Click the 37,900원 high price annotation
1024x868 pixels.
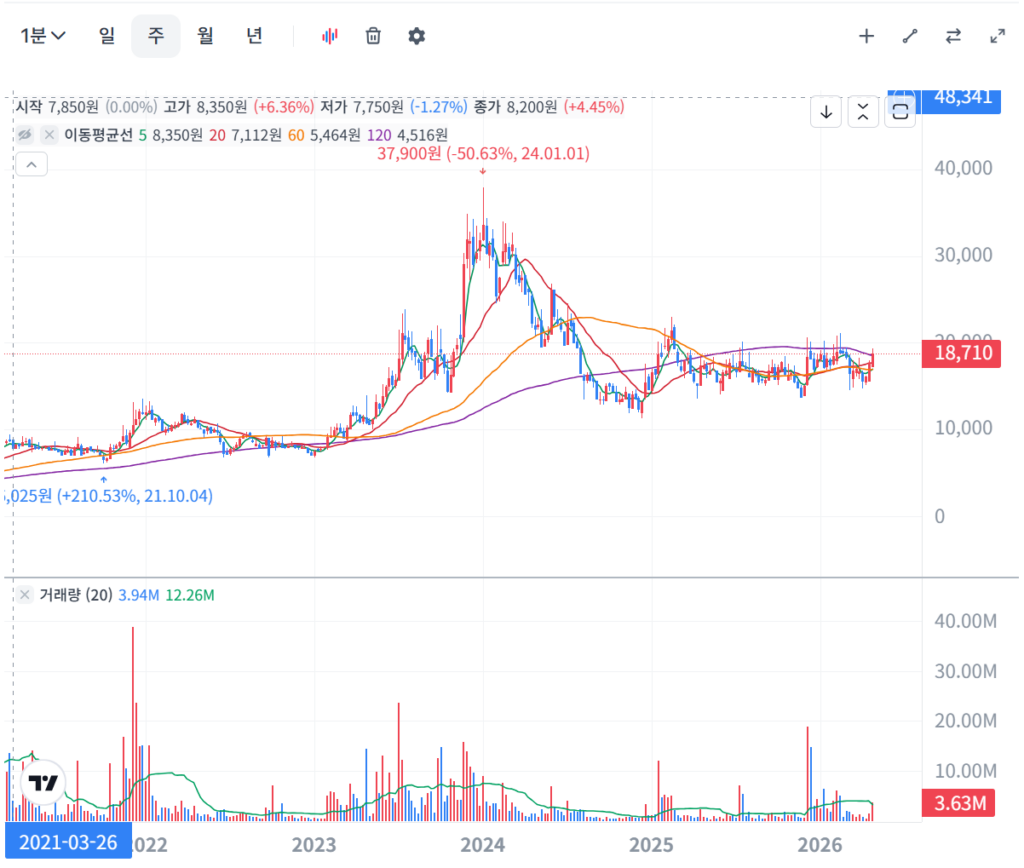point(483,153)
